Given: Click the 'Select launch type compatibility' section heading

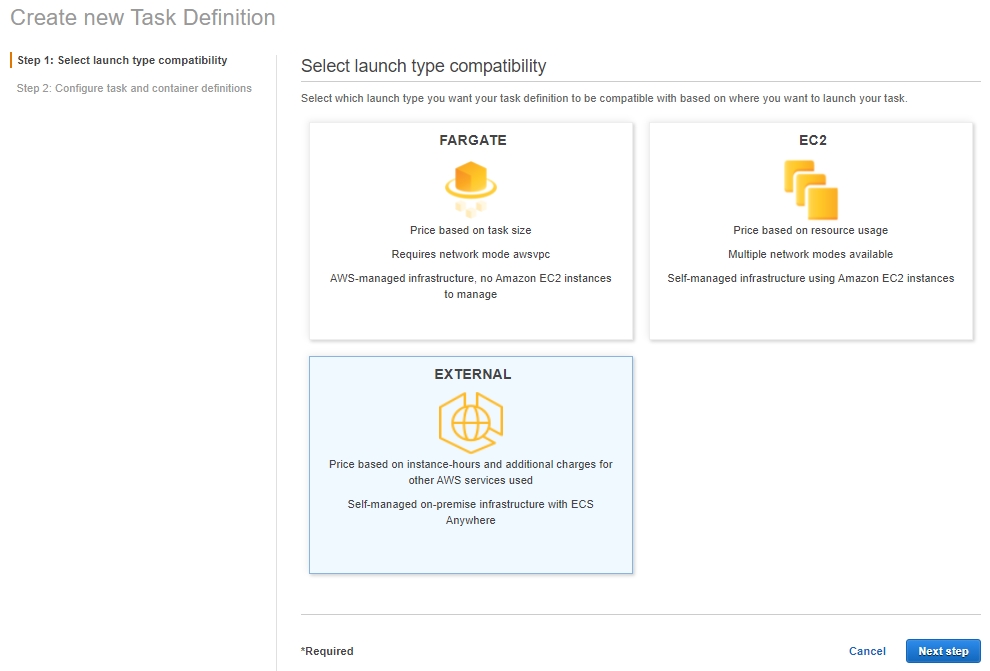Looking at the screenshot, I should pos(424,66).
